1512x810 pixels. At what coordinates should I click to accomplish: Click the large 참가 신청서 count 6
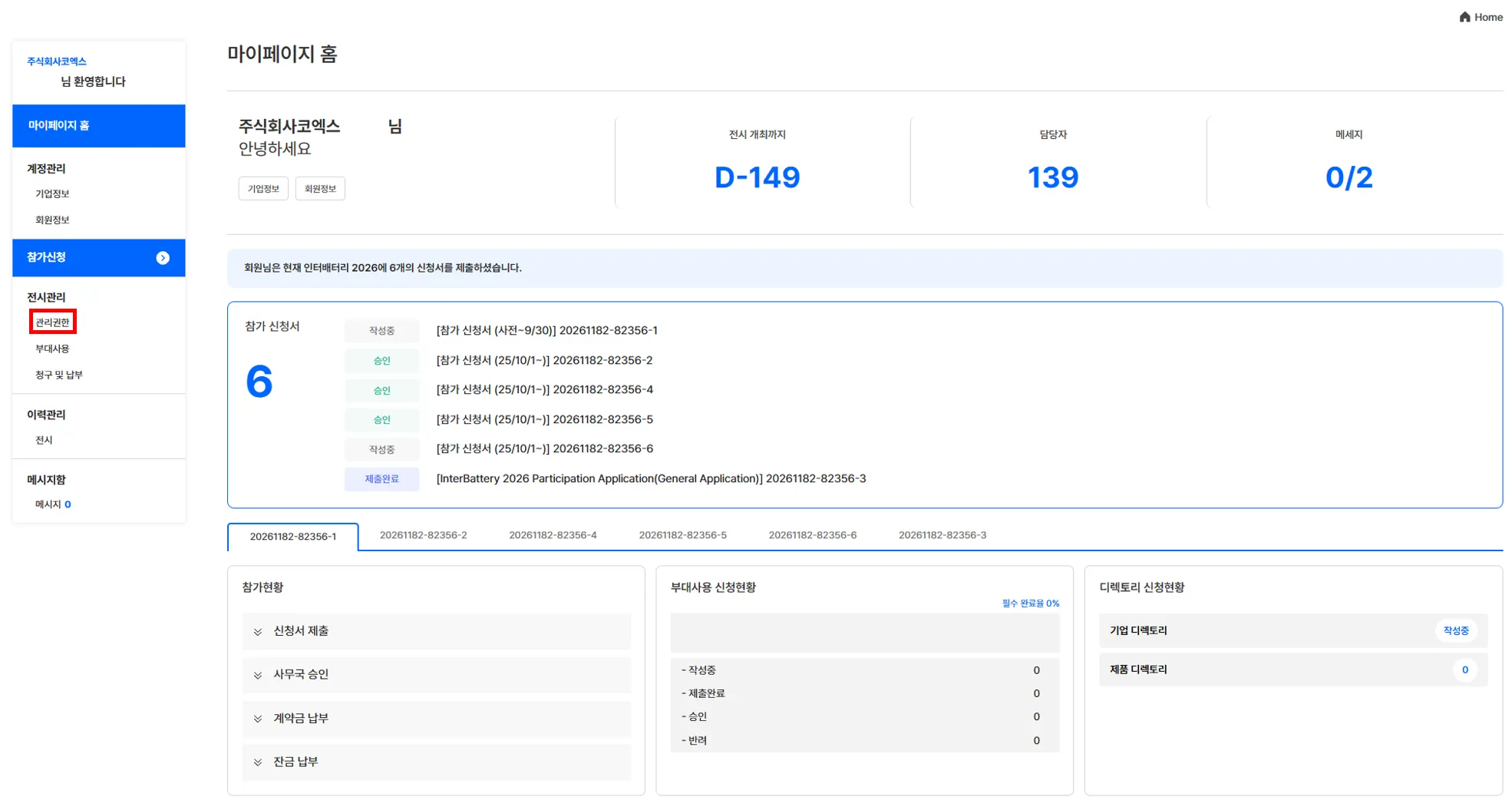tap(259, 382)
